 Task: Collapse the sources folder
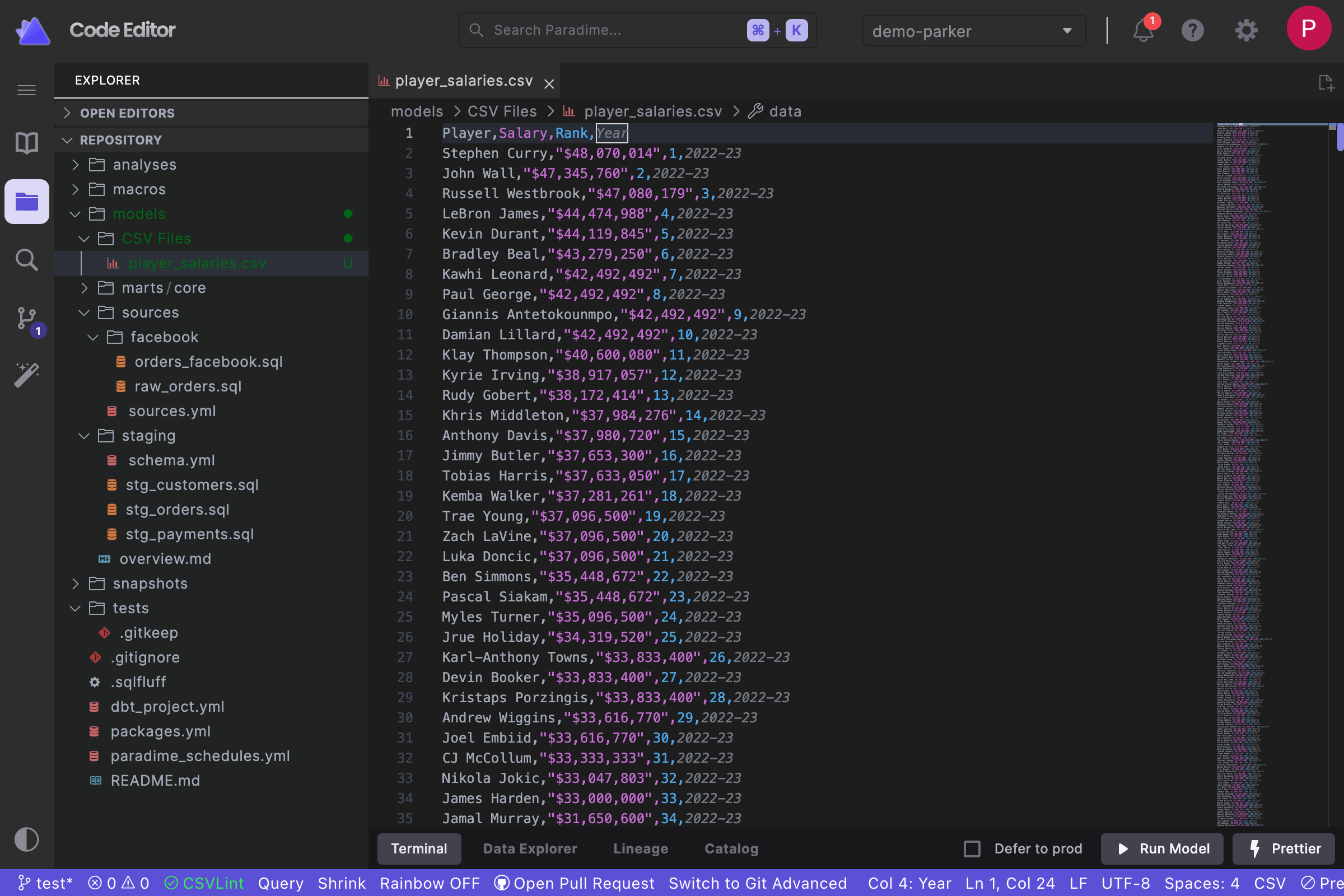coord(211,312)
